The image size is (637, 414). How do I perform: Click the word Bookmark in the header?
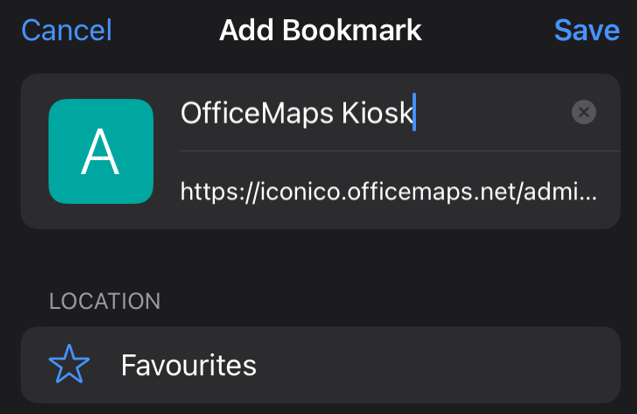click(x=352, y=30)
